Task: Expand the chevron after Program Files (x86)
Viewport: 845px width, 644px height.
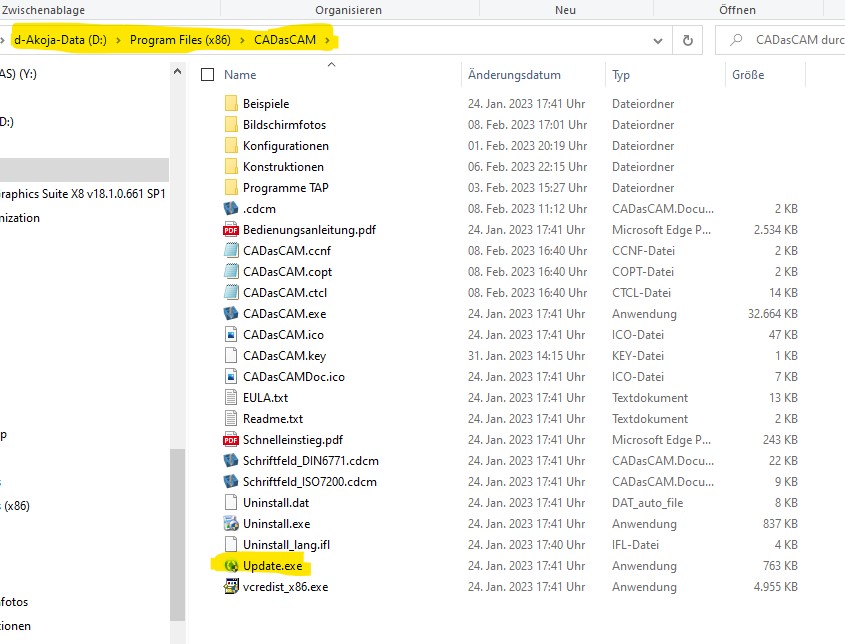Action: 242,40
